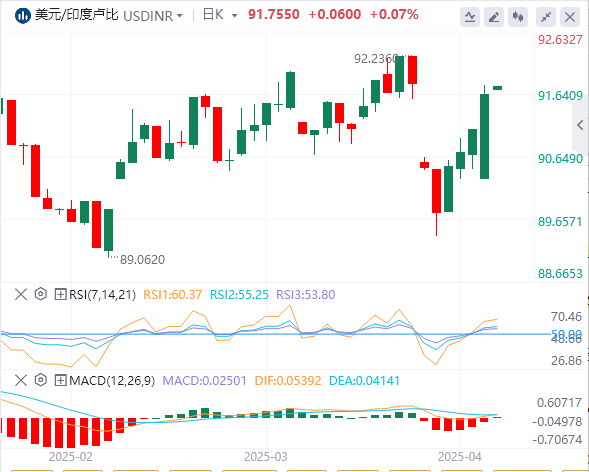Screen dimensions: 589x472
Task: Click the RSI1:60.37 value
Action: click(x=173, y=295)
